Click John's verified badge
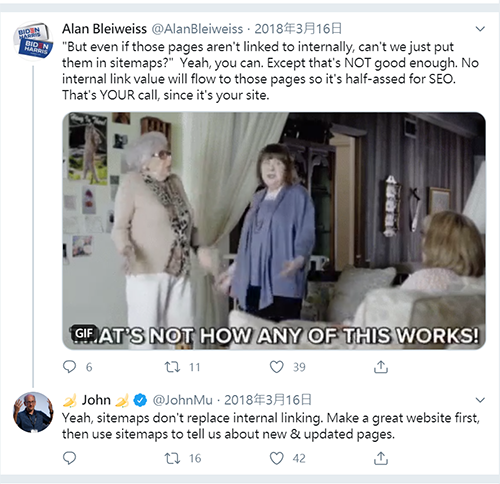Screen dimensions: 500x484 point(140,400)
